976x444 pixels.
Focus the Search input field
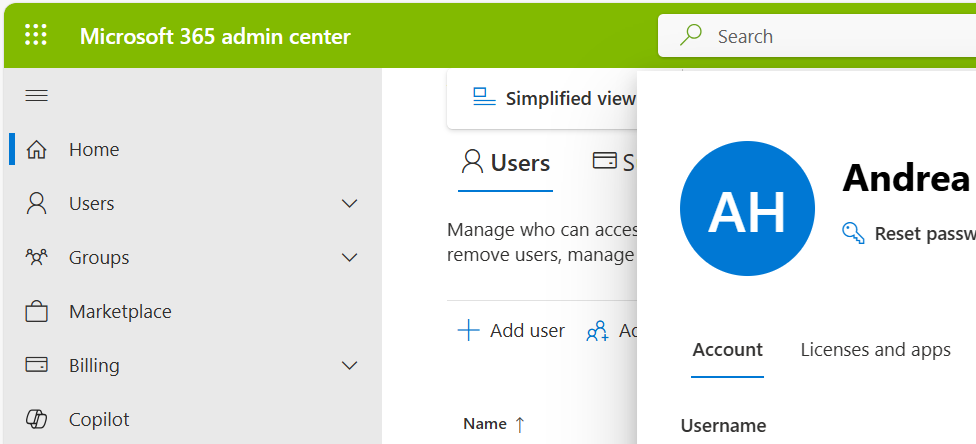(817, 36)
